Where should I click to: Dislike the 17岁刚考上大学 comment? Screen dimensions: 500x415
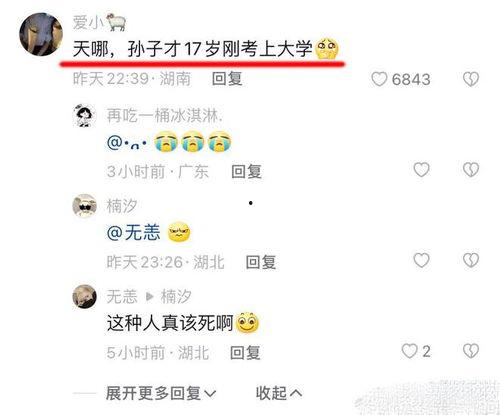point(471,79)
